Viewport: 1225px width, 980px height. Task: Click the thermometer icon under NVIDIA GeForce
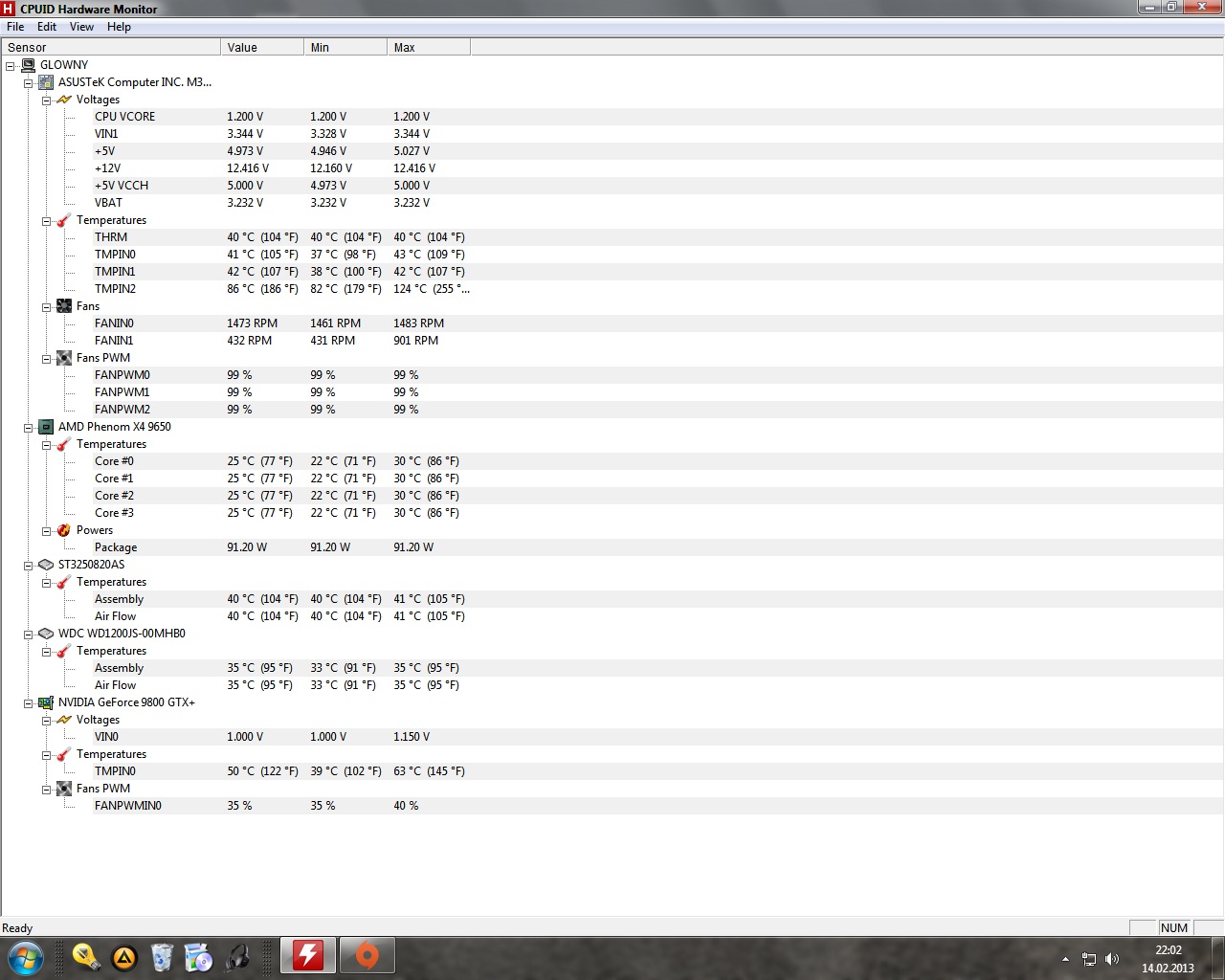64,754
